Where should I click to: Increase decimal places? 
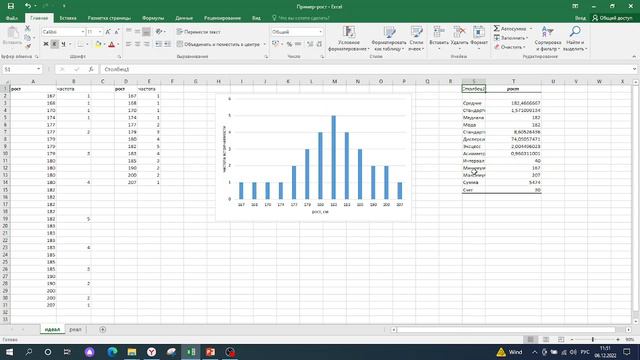tap(310, 44)
